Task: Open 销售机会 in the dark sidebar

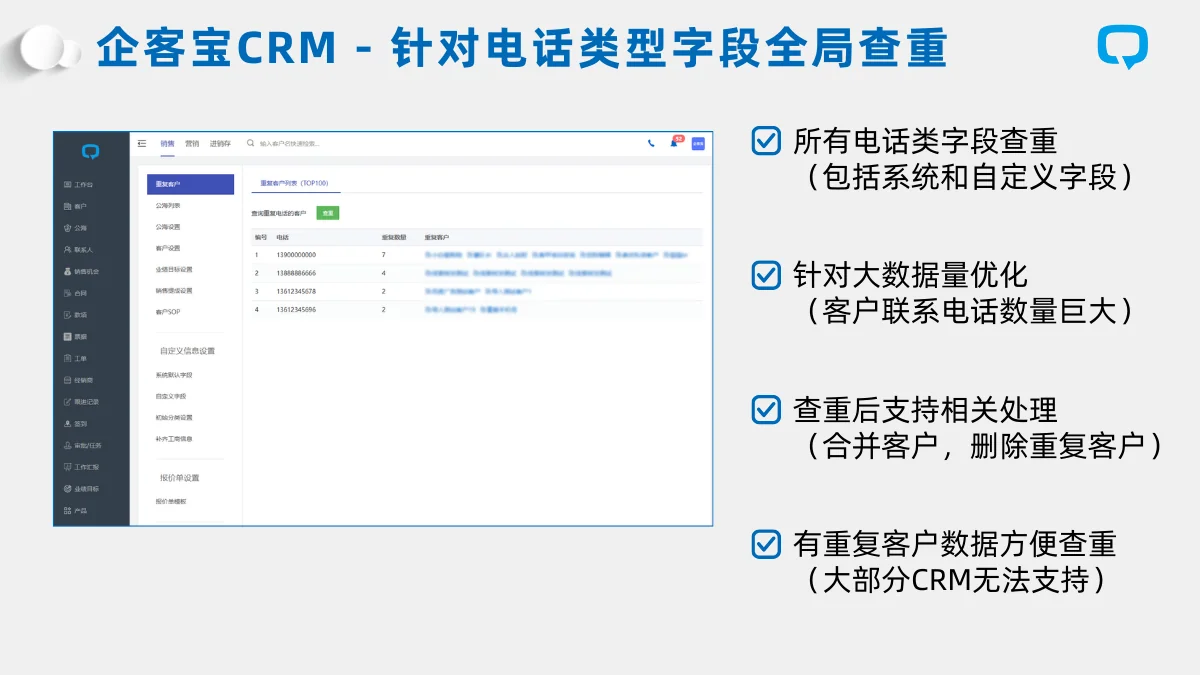Action: pyautogui.click(x=81, y=271)
